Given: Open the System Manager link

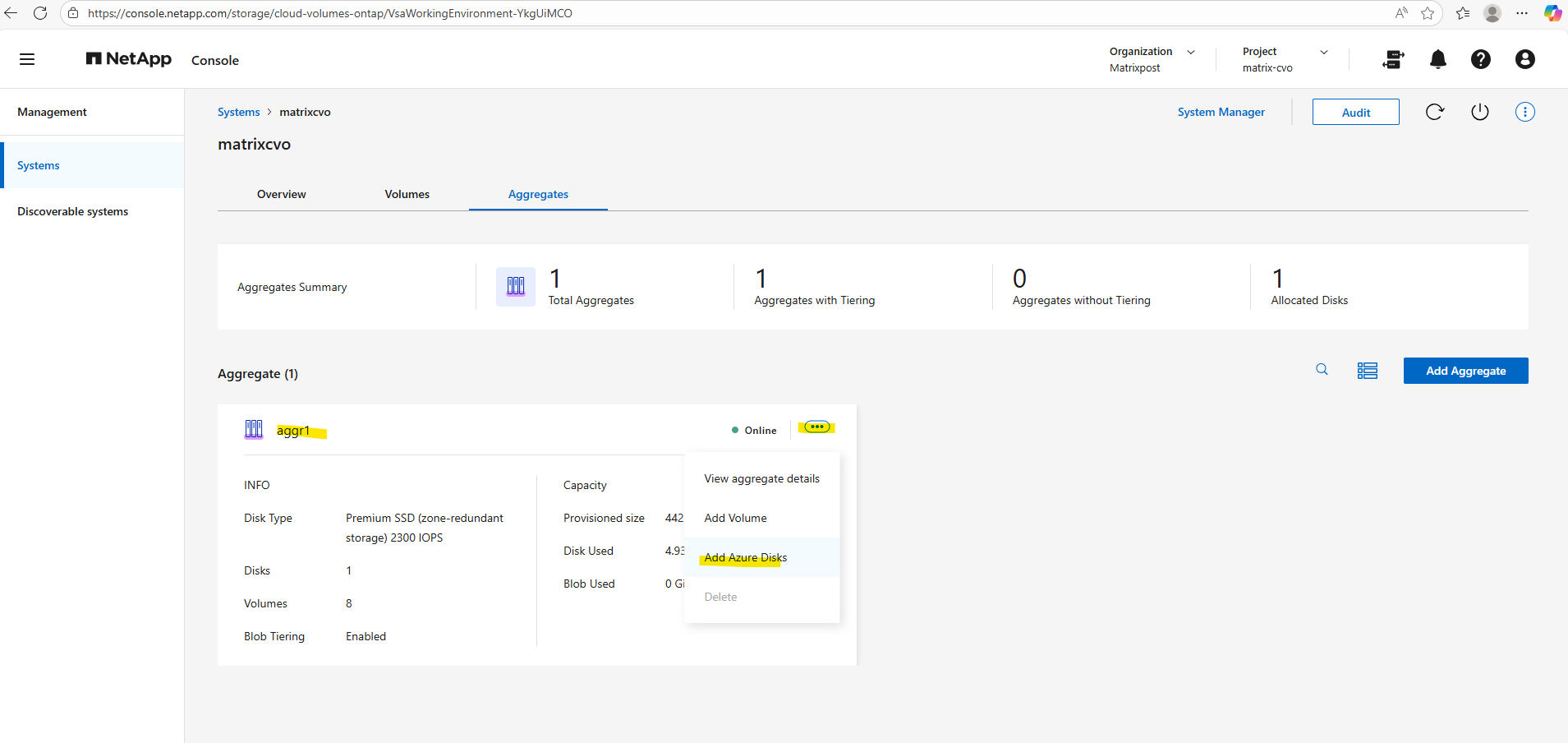Looking at the screenshot, I should pyautogui.click(x=1221, y=113).
